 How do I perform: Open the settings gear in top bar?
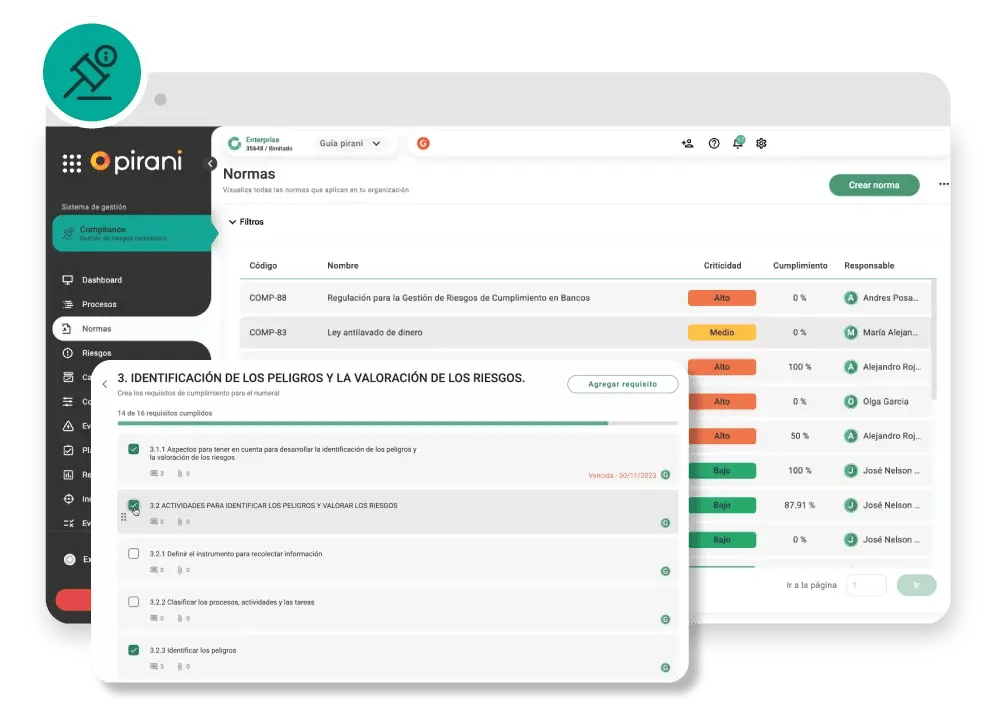point(761,143)
